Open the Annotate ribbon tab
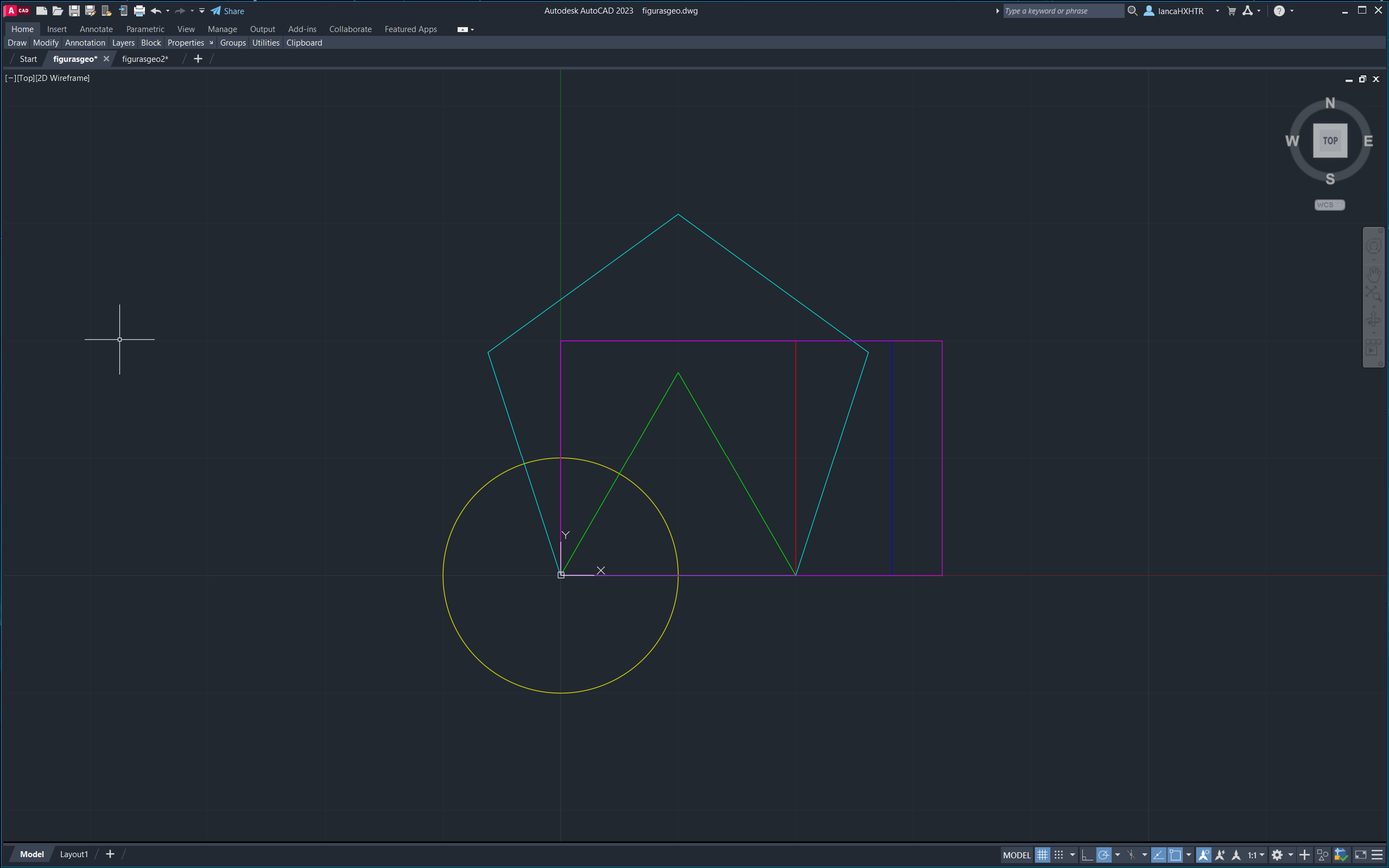Image resolution: width=1389 pixels, height=868 pixels. 96,29
